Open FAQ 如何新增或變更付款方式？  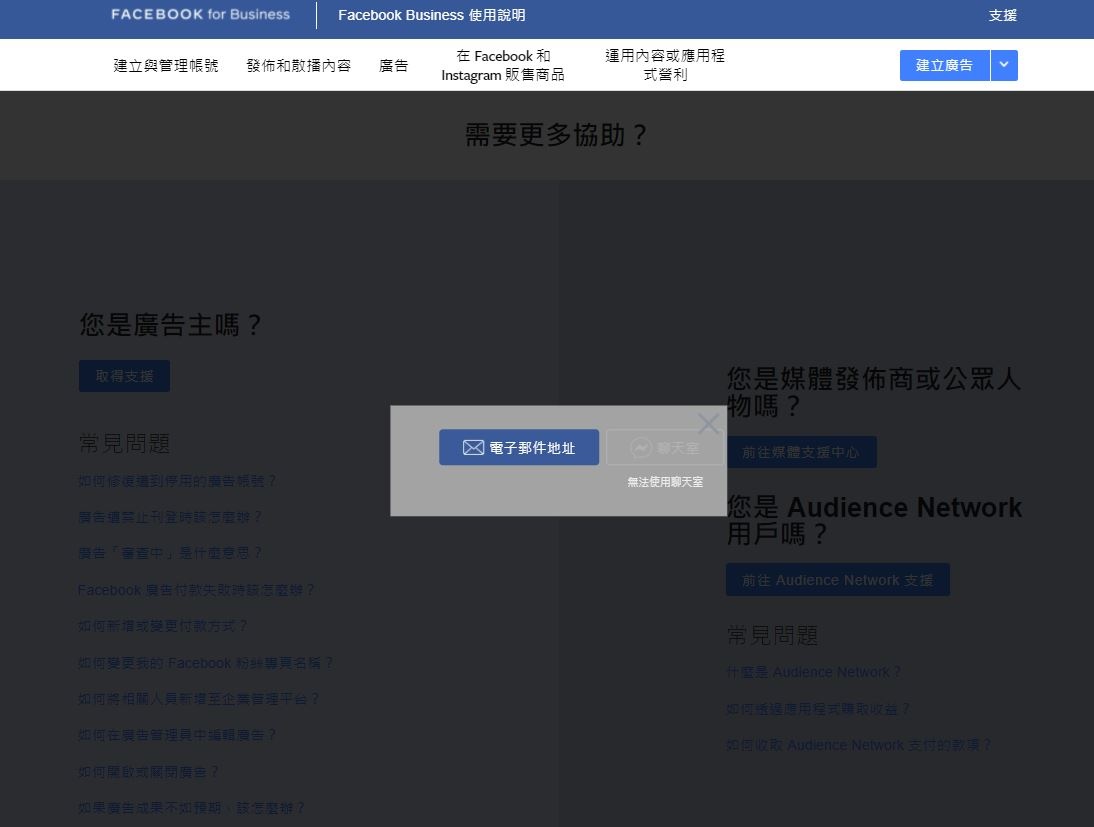[163, 626]
